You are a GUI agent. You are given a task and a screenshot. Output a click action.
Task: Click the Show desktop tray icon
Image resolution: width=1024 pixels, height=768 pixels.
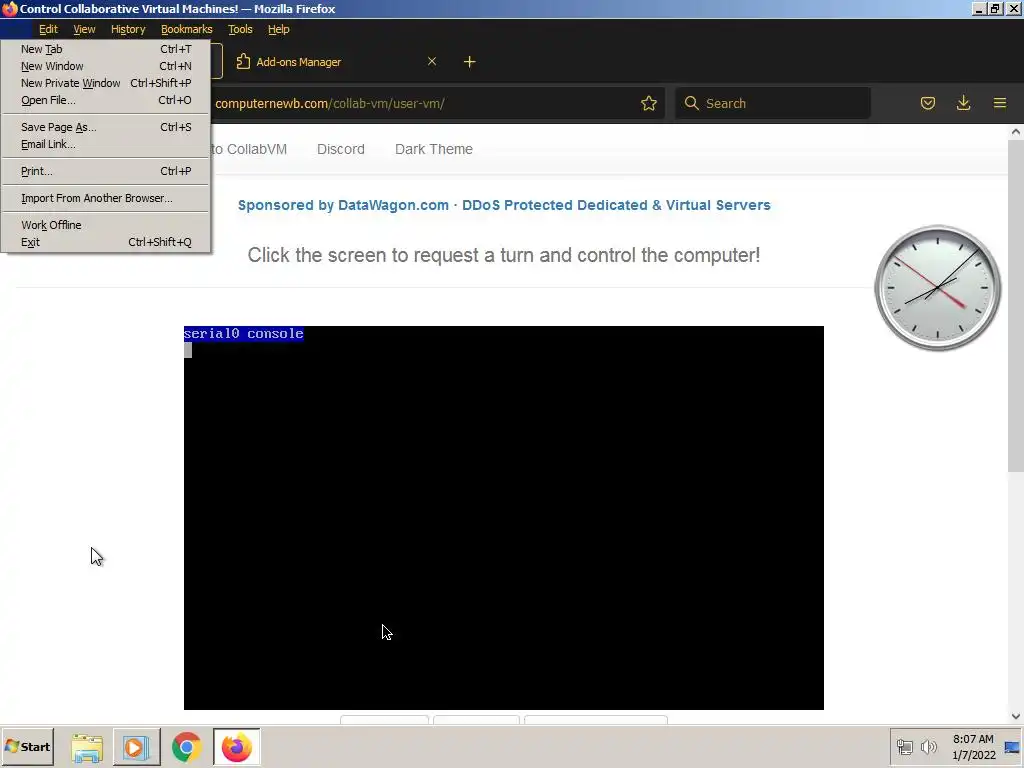(1013, 747)
